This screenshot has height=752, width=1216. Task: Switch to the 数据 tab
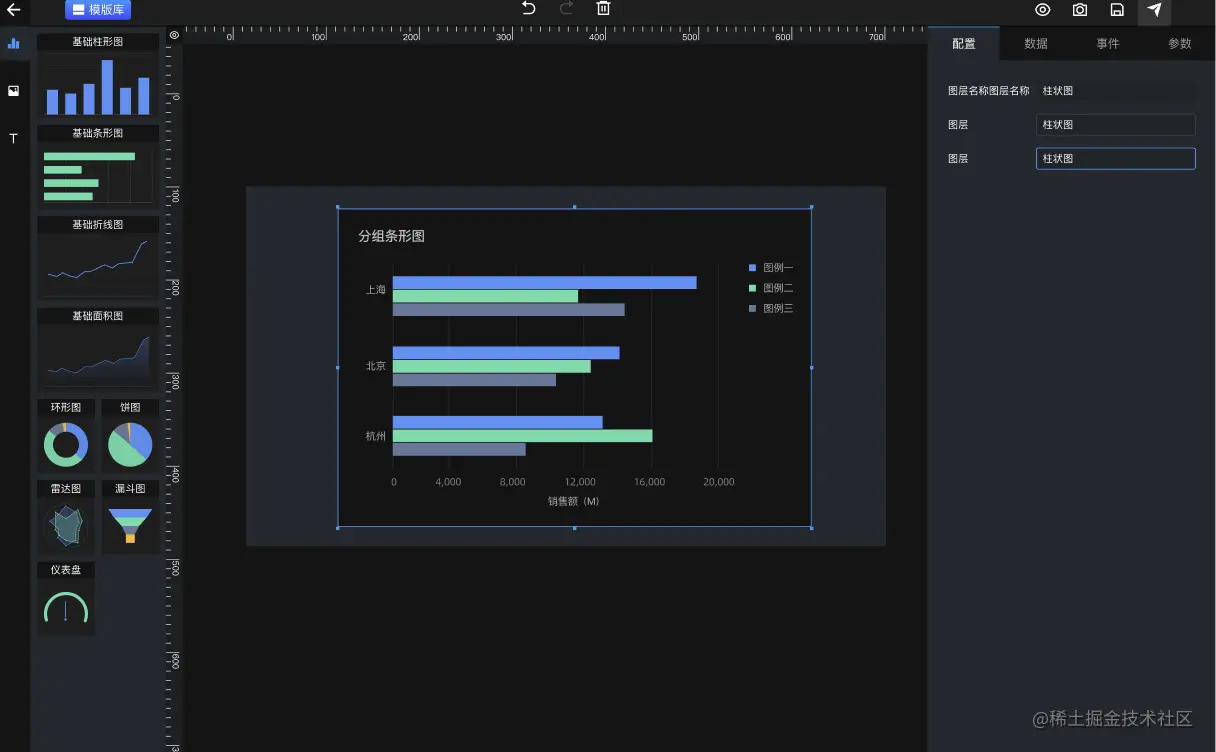point(1036,44)
